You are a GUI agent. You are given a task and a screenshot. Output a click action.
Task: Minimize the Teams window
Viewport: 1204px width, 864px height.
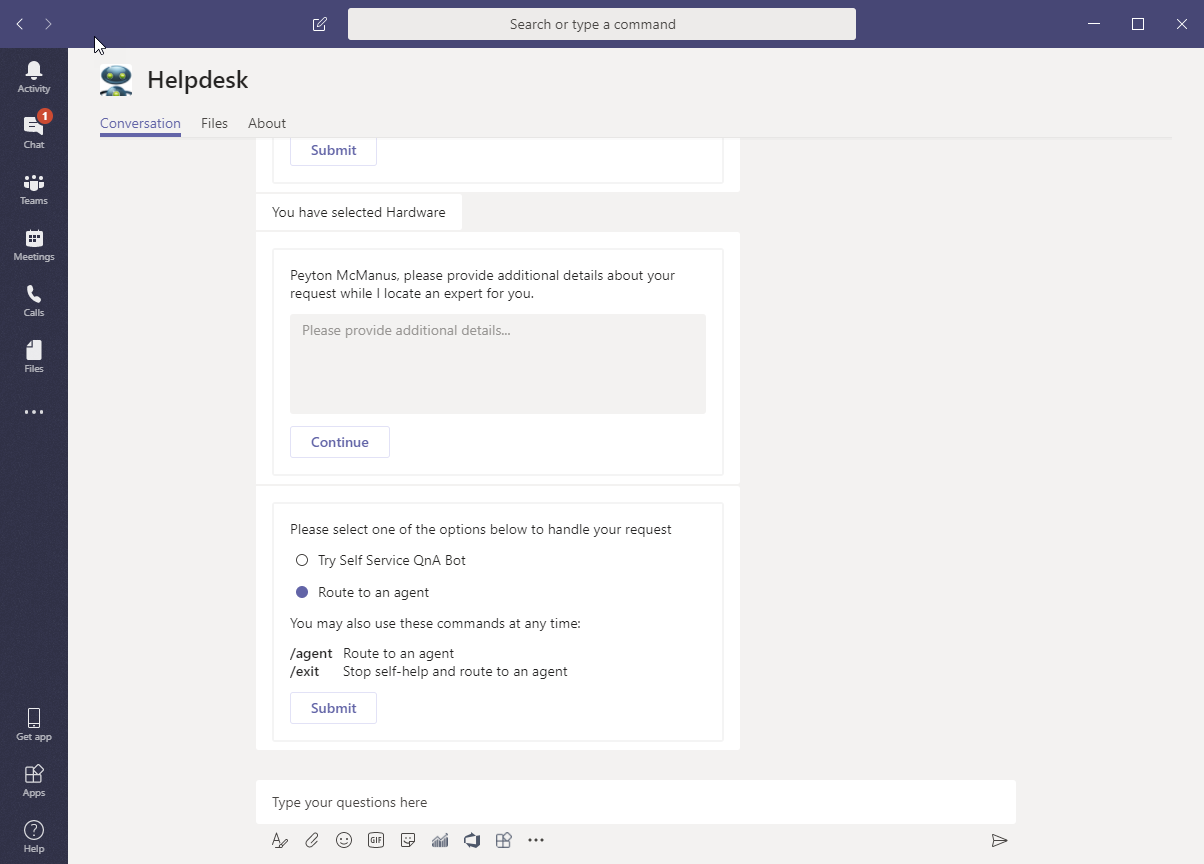(1094, 24)
